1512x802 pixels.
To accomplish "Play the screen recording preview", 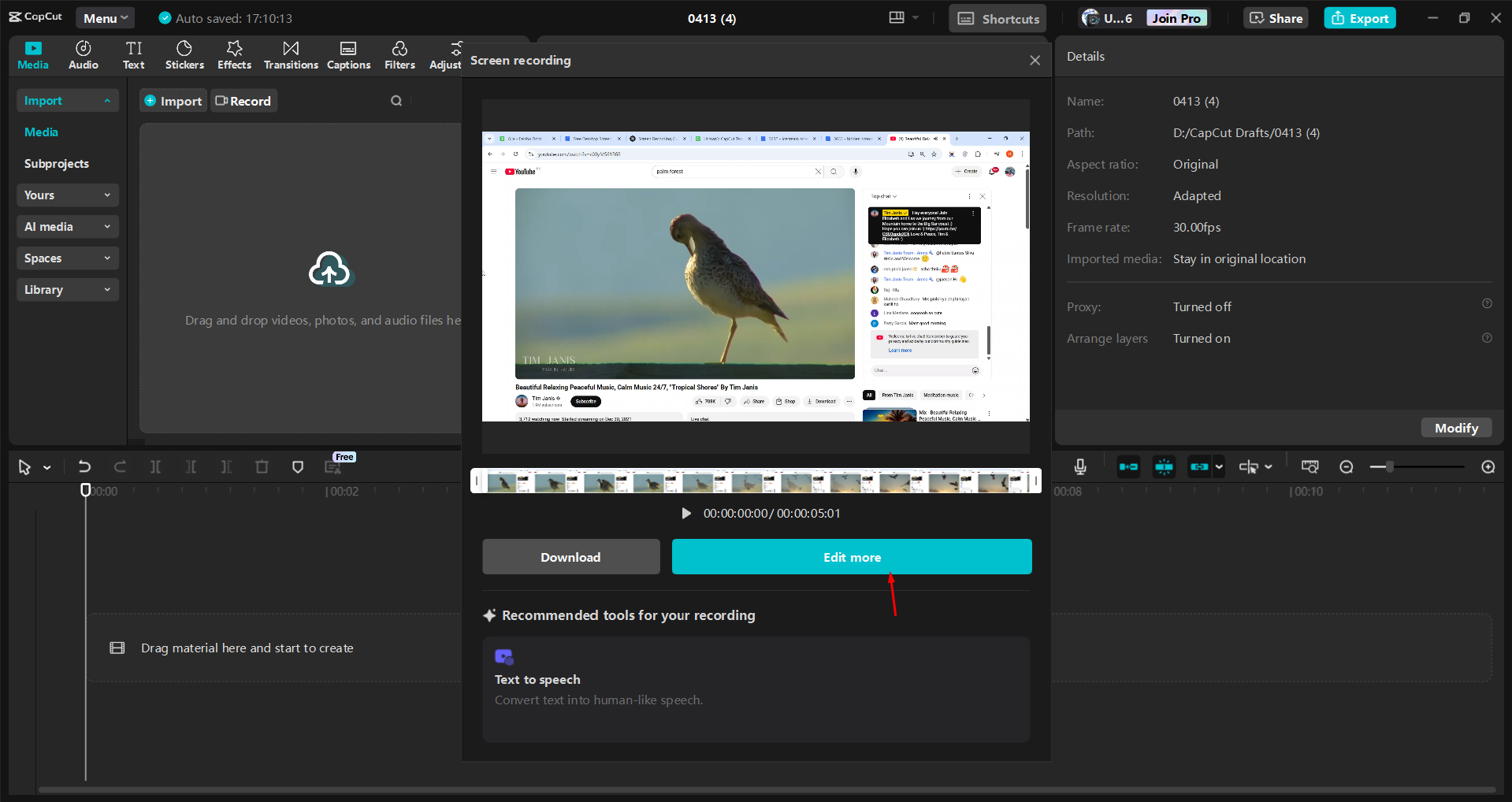I will [x=686, y=514].
